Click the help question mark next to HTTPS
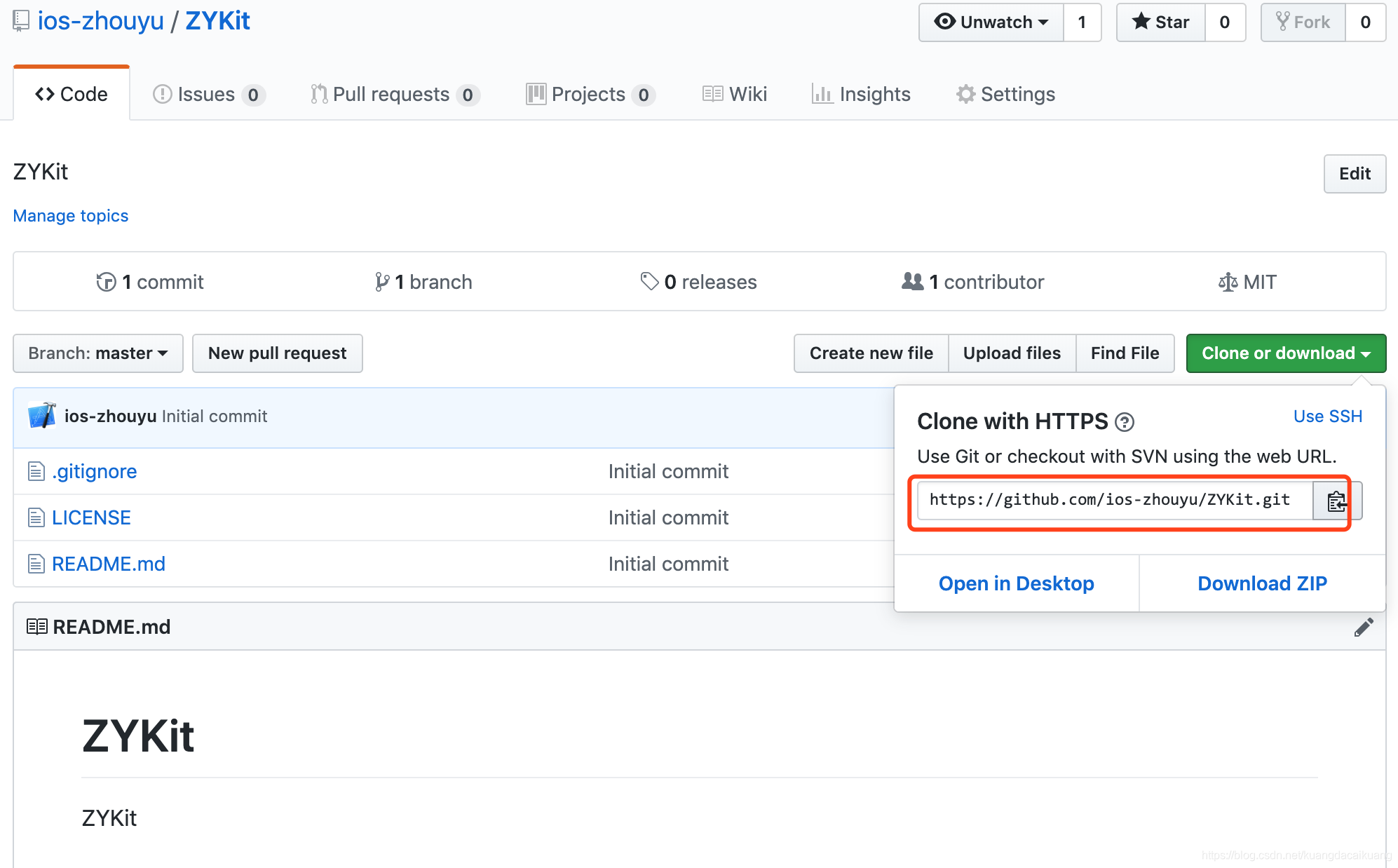The height and width of the screenshot is (868, 1398). 1125,422
